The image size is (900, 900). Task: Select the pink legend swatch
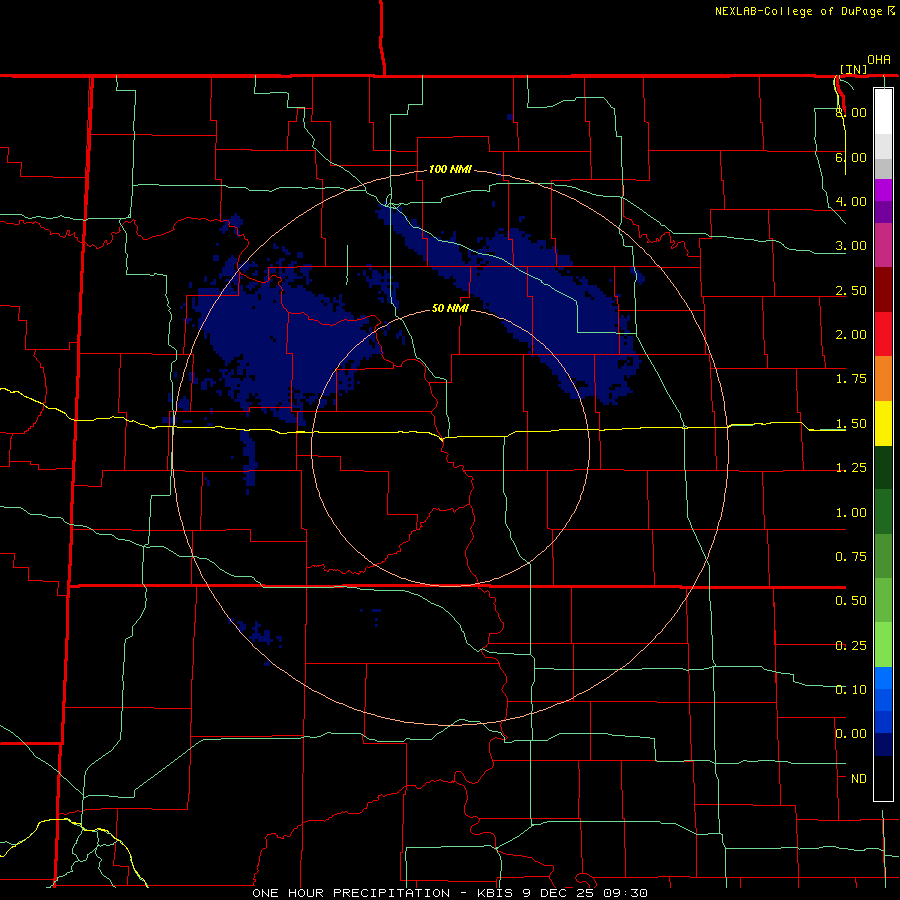coord(883,245)
